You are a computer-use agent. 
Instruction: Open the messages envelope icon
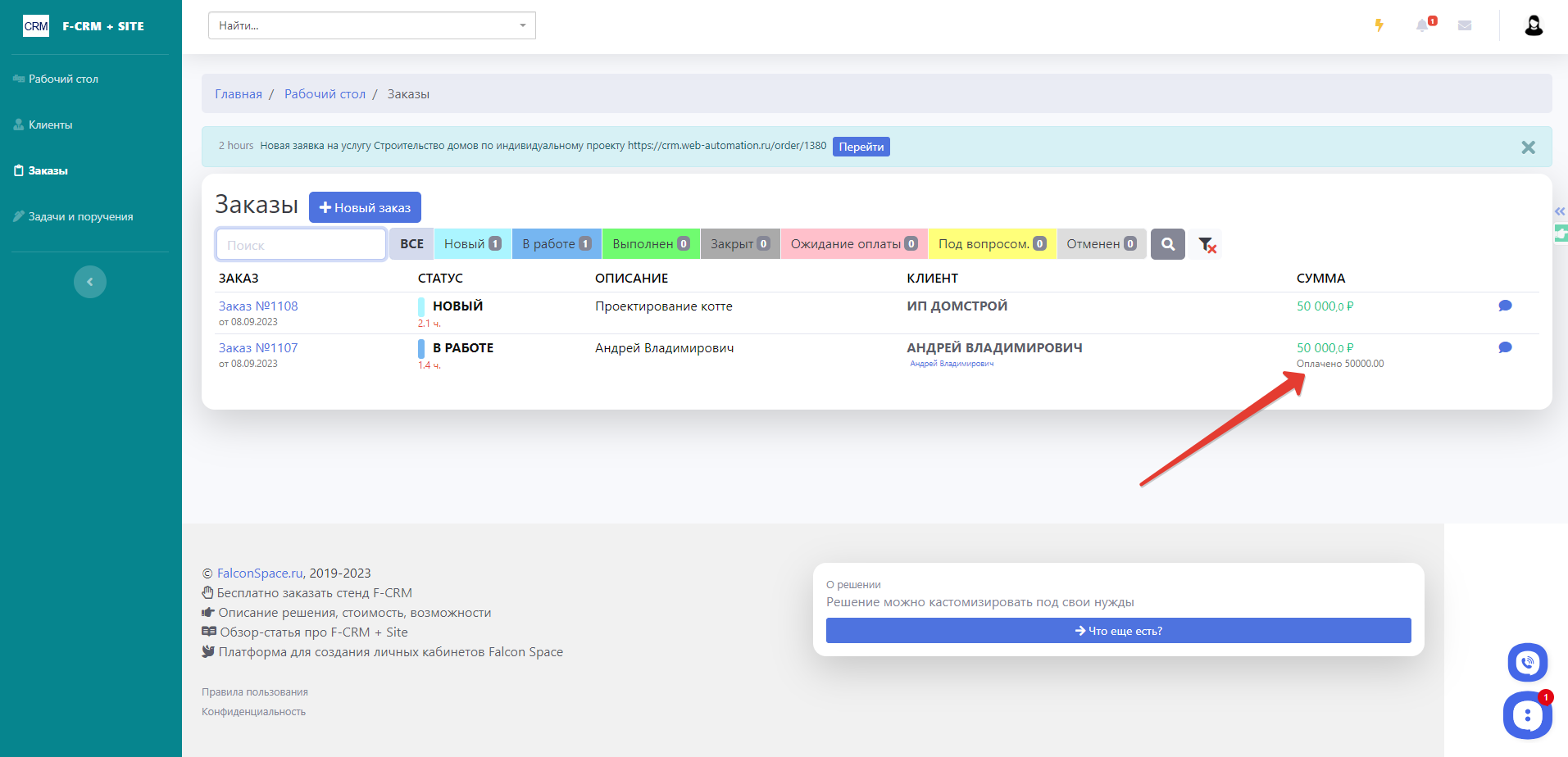pos(1465,25)
